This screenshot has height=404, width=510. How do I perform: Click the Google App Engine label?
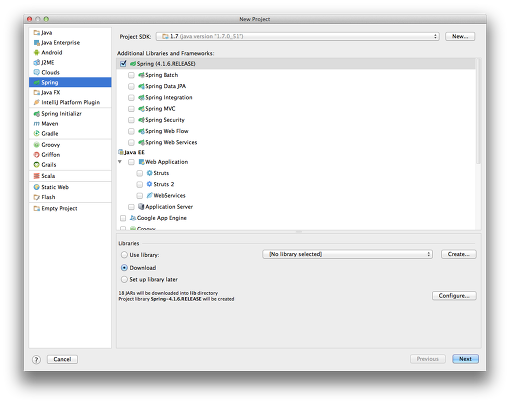[x=162, y=218]
